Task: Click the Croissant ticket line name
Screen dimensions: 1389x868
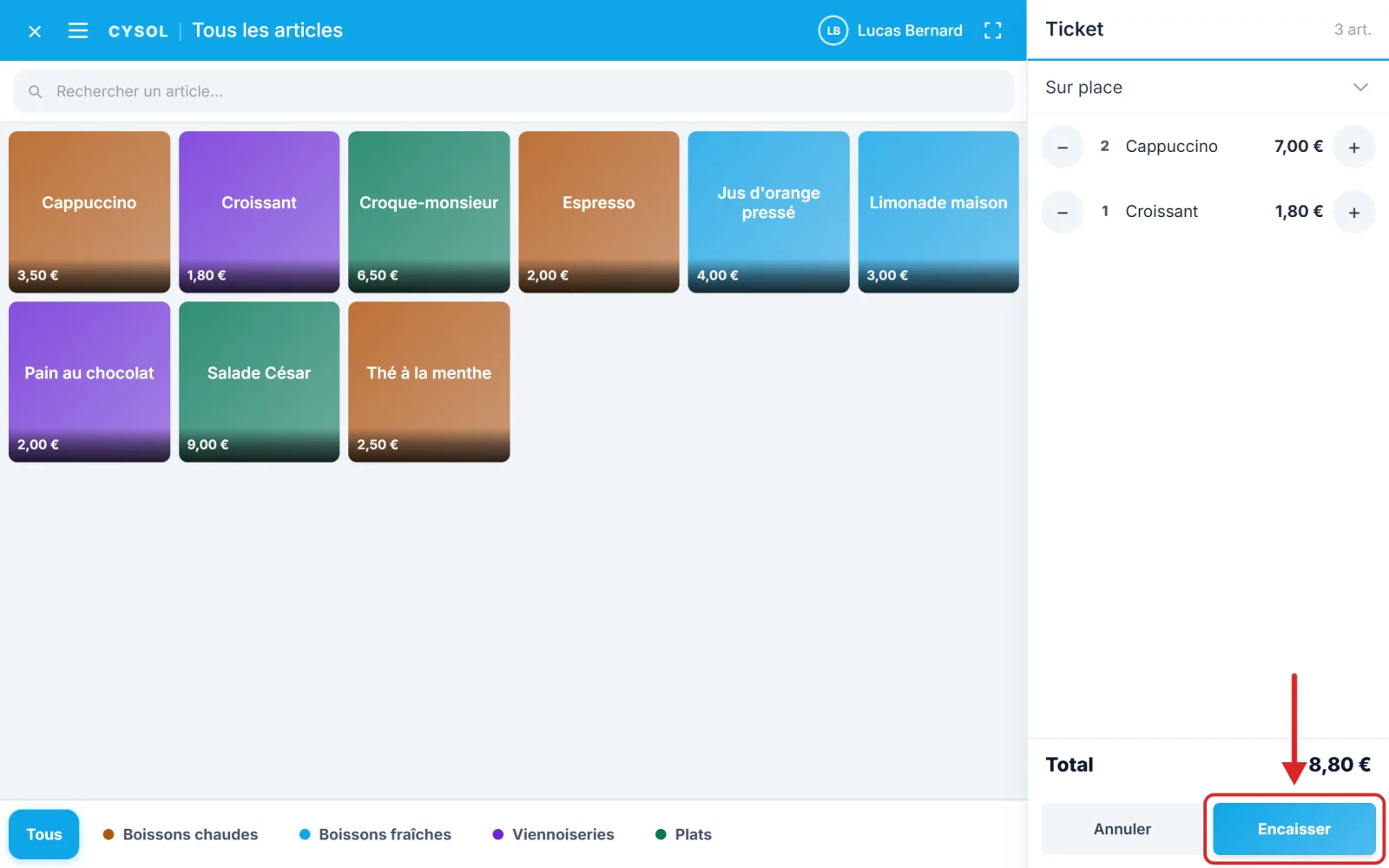Action: click(1162, 212)
